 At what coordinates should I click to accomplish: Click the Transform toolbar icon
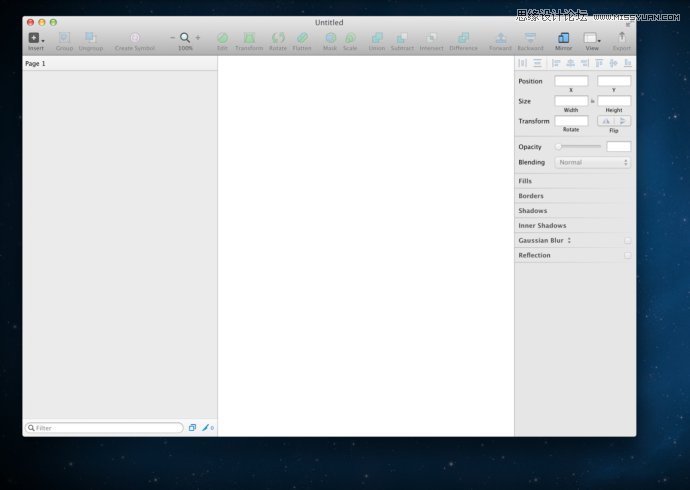249,38
